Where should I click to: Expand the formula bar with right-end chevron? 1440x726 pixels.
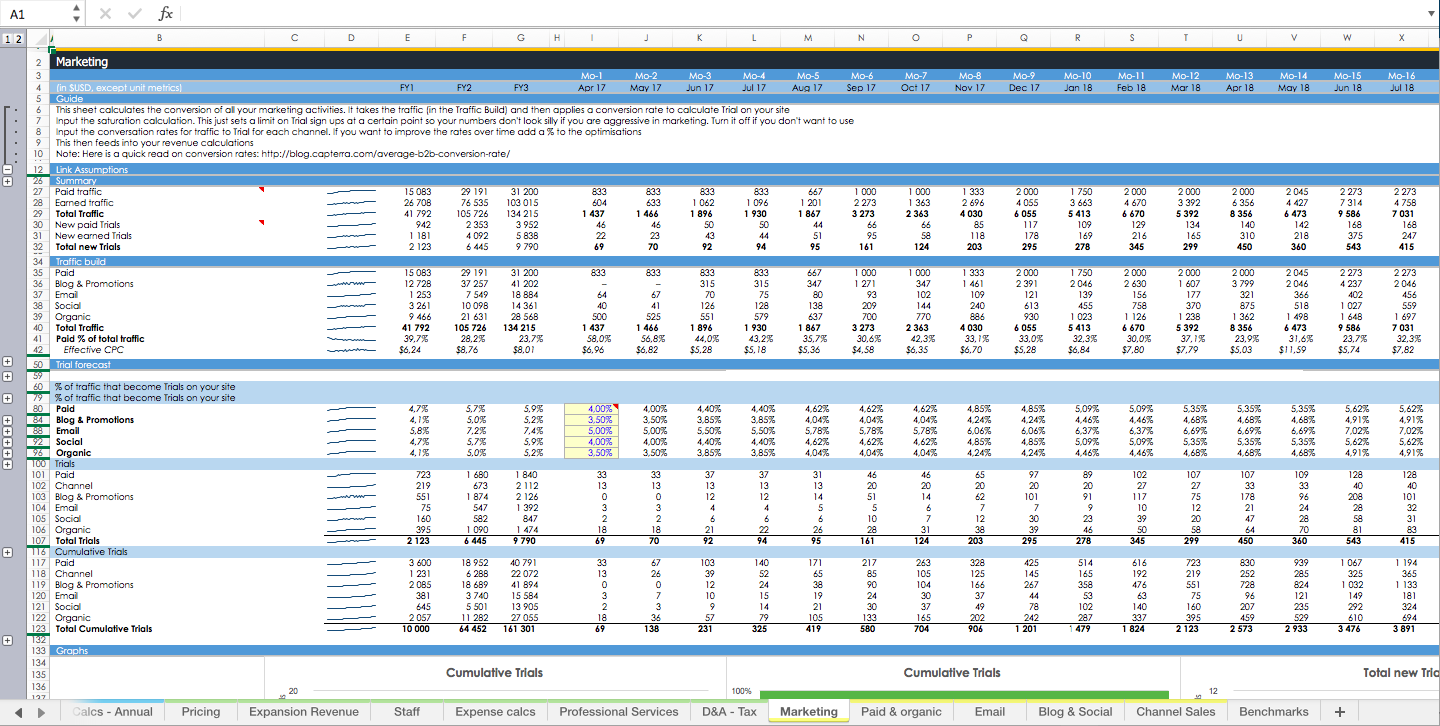(x=1429, y=14)
